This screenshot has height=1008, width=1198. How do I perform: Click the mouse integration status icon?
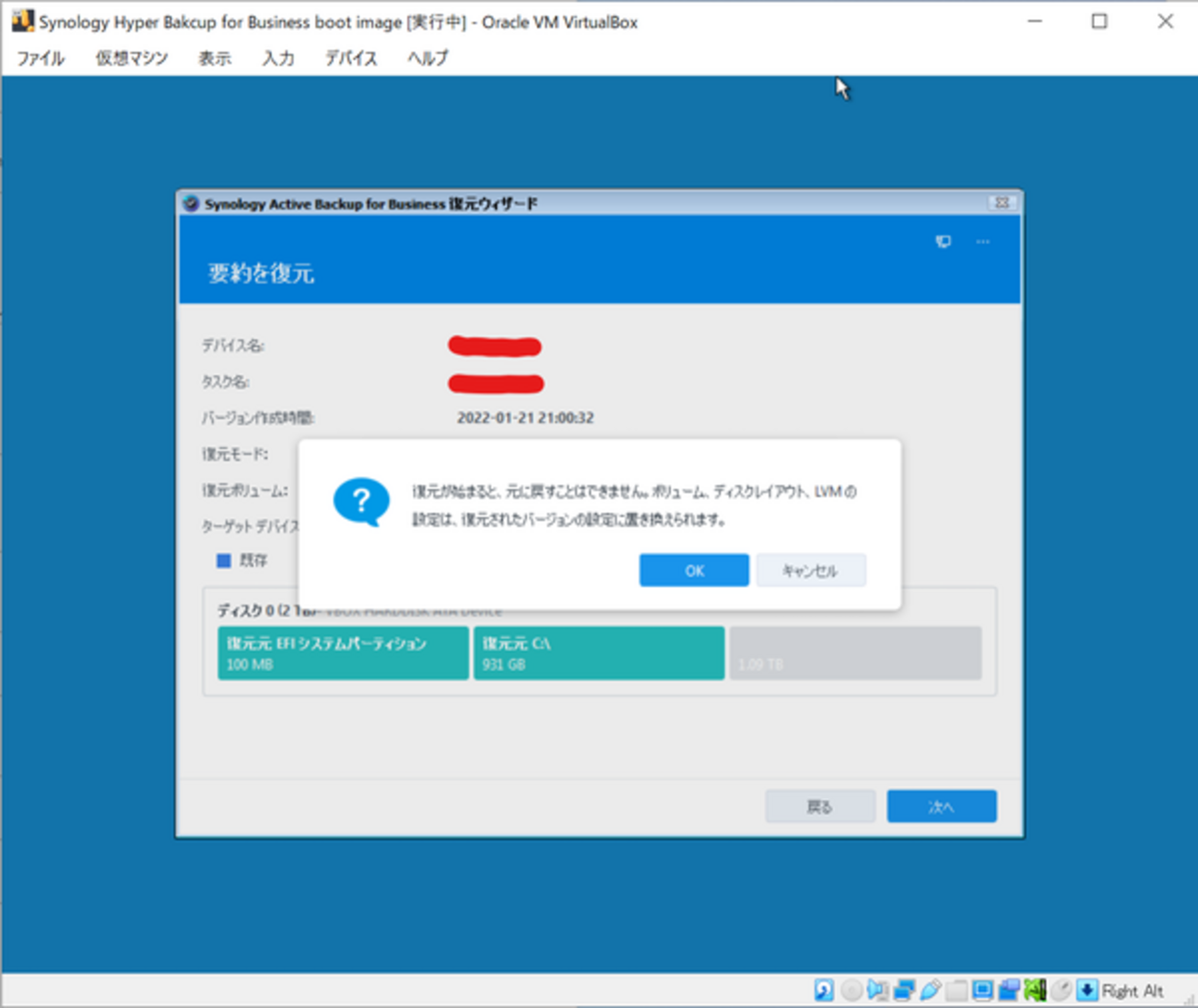click(x=1062, y=990)
